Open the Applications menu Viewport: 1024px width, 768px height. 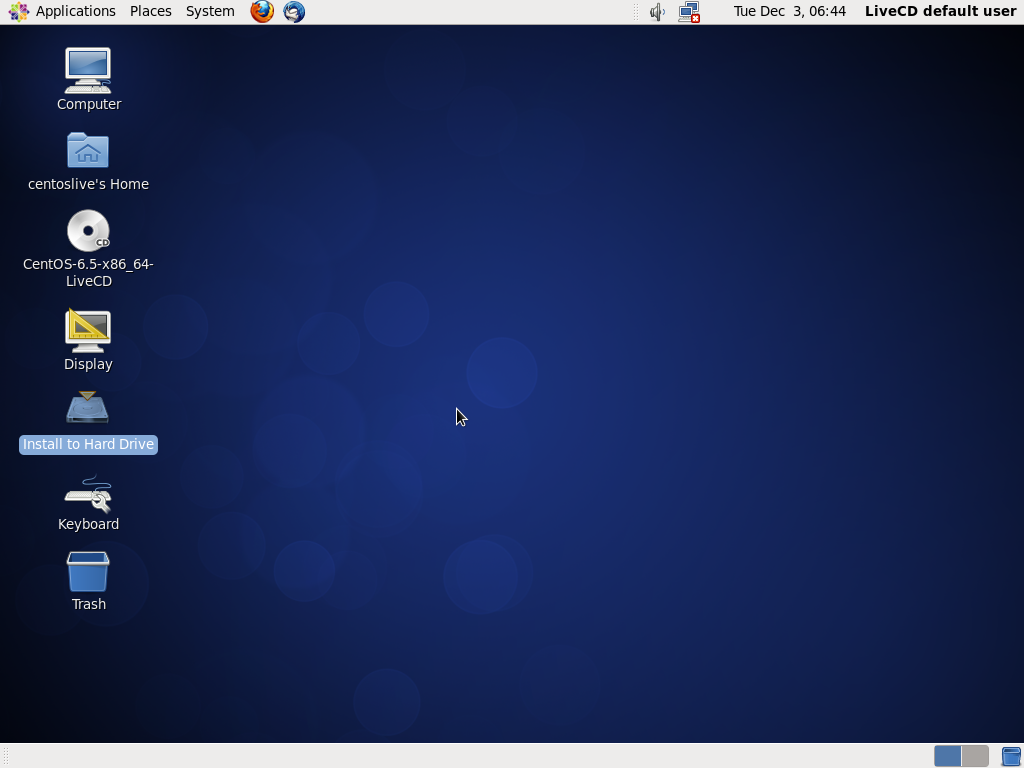[x=63, y=12]
